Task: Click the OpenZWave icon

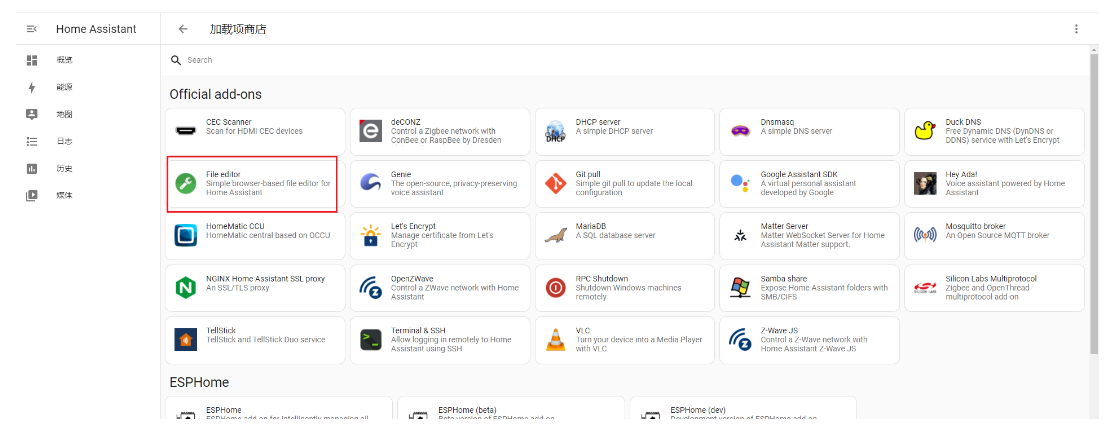Action: click(x=371, y=287)
